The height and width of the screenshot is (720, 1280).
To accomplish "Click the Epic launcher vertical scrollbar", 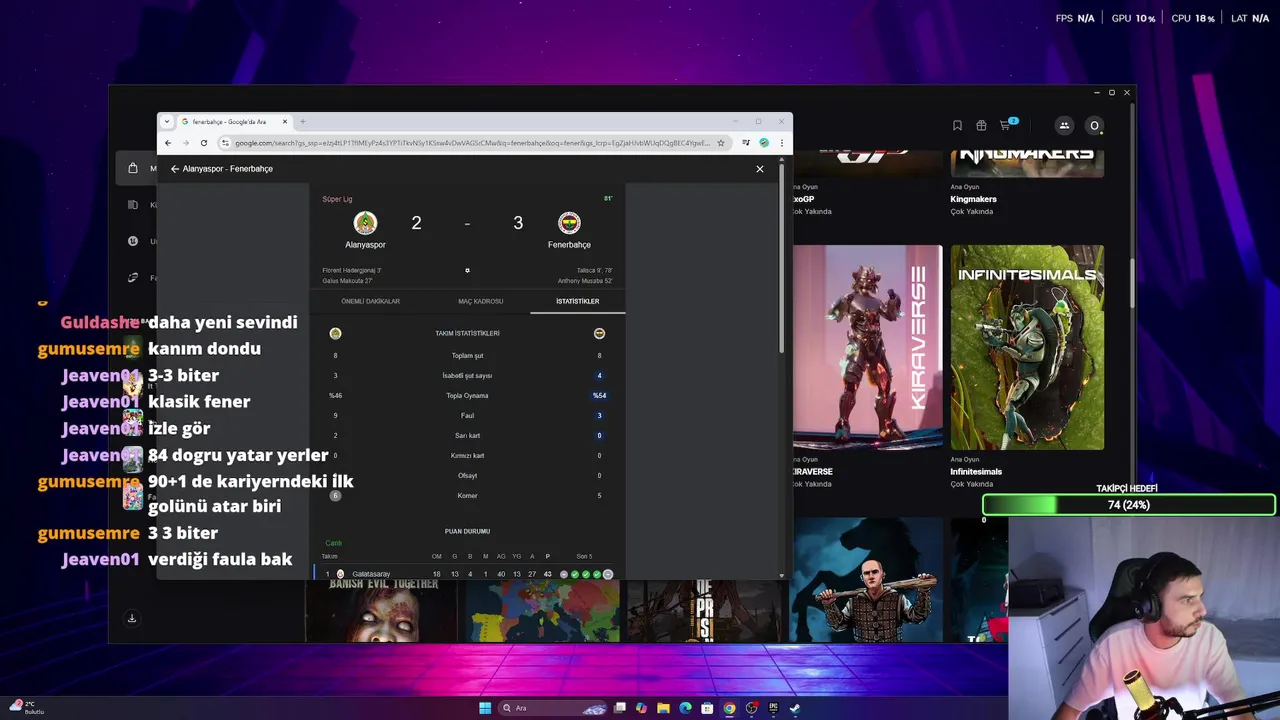I will (1132, 284).
